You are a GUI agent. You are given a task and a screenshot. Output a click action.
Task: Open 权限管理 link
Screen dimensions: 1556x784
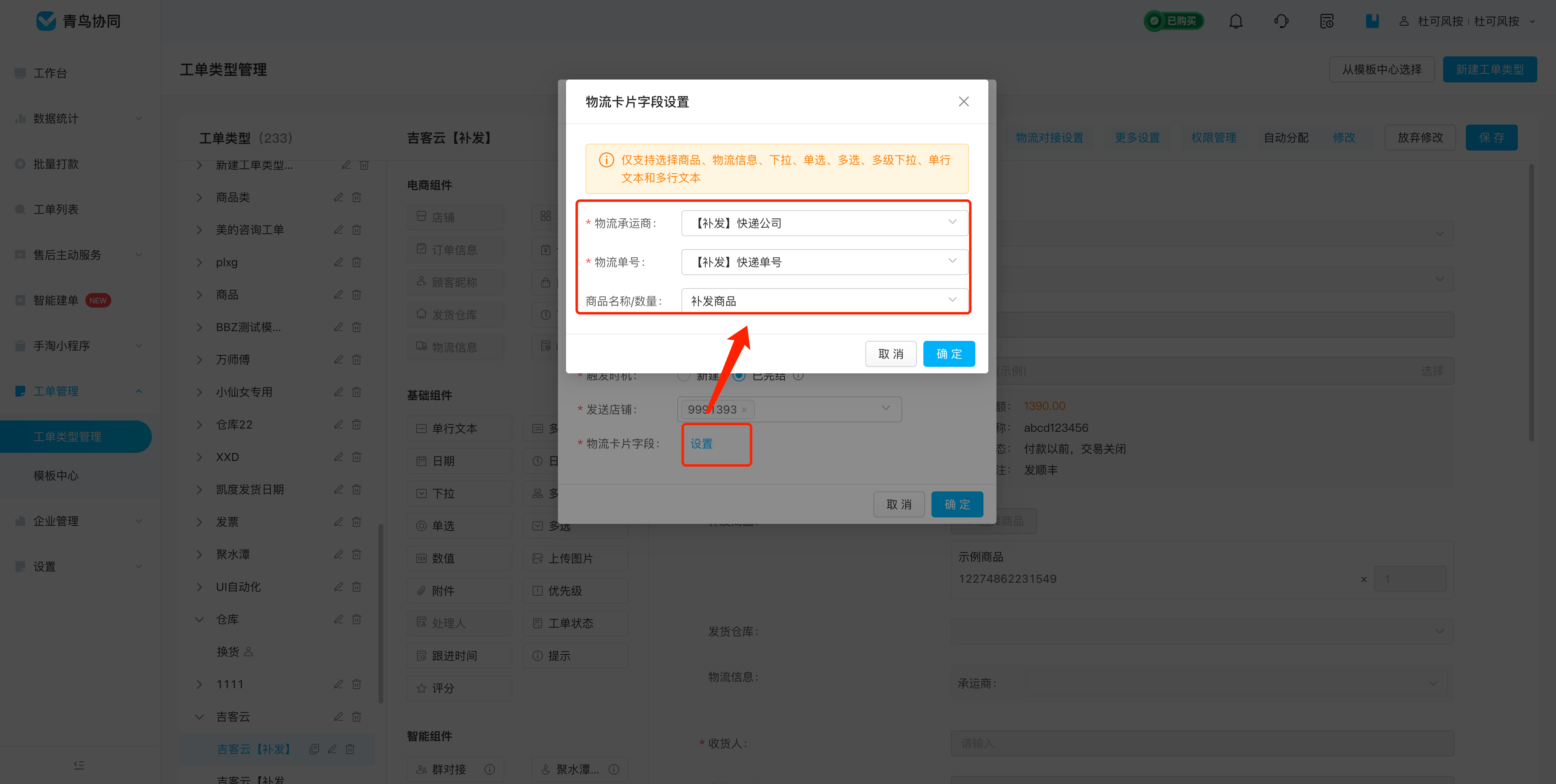tap(1214, 138)
